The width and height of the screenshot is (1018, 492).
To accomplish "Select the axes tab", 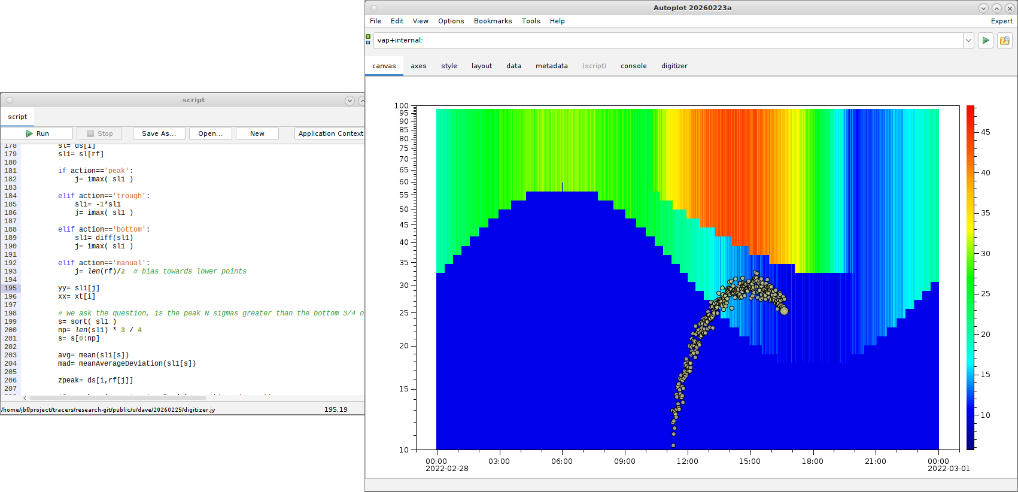I will tap(418, 66).
